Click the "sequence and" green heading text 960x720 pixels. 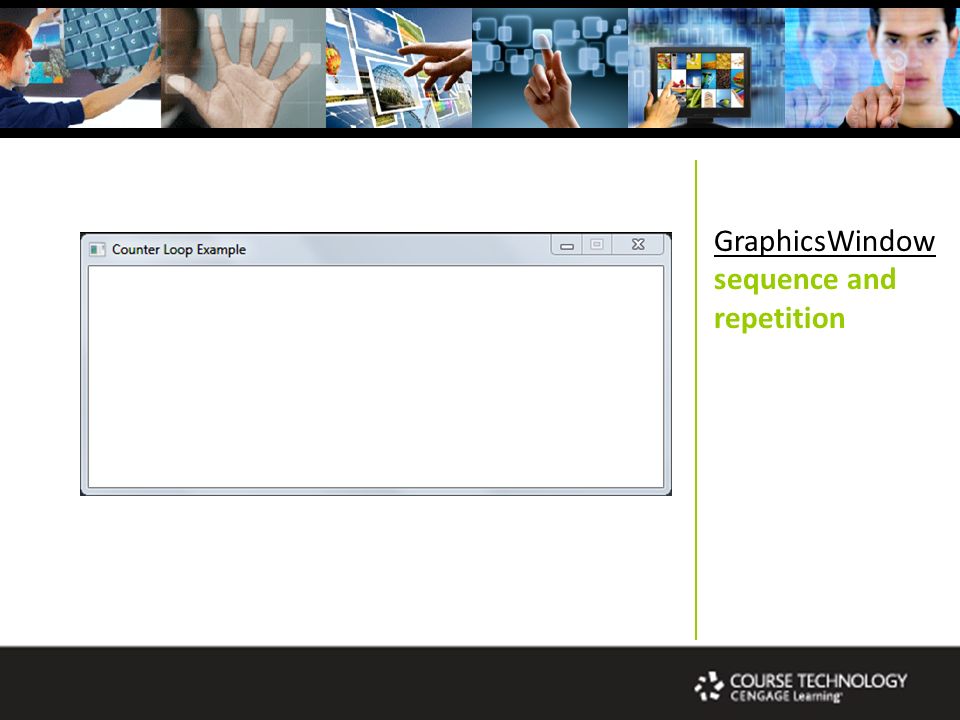coord(804,280)
